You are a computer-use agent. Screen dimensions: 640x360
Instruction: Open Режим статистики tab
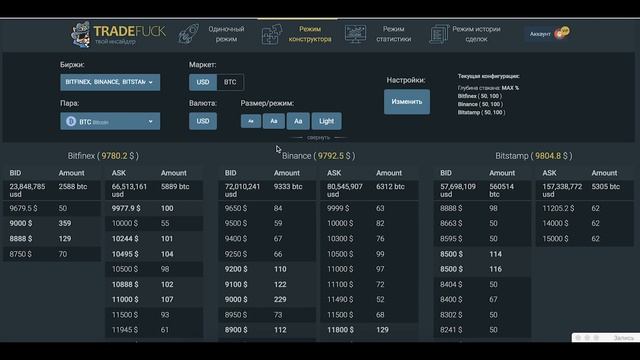point(393,34)
